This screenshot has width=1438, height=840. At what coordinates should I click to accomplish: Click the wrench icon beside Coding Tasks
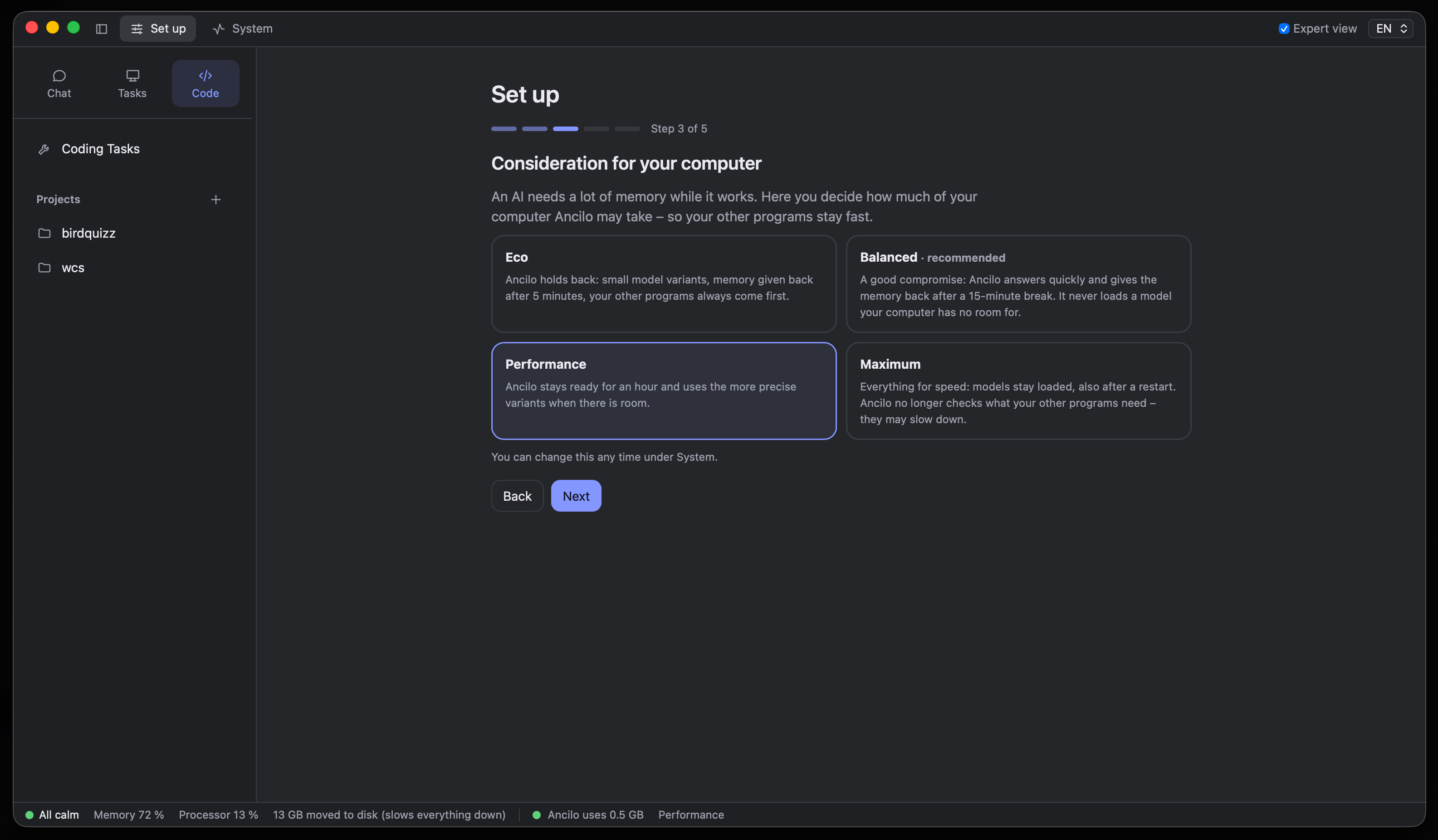44,150
